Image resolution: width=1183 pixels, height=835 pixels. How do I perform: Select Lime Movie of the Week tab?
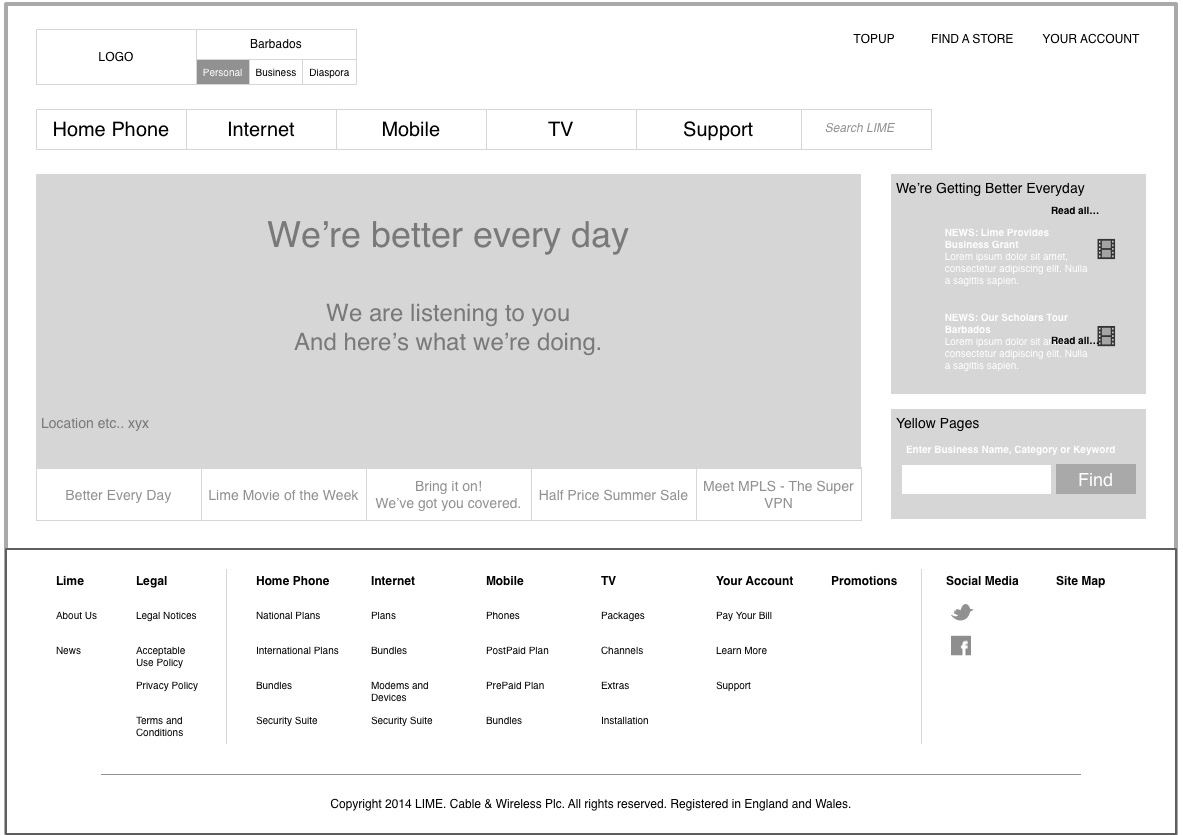tap(283, 495)
